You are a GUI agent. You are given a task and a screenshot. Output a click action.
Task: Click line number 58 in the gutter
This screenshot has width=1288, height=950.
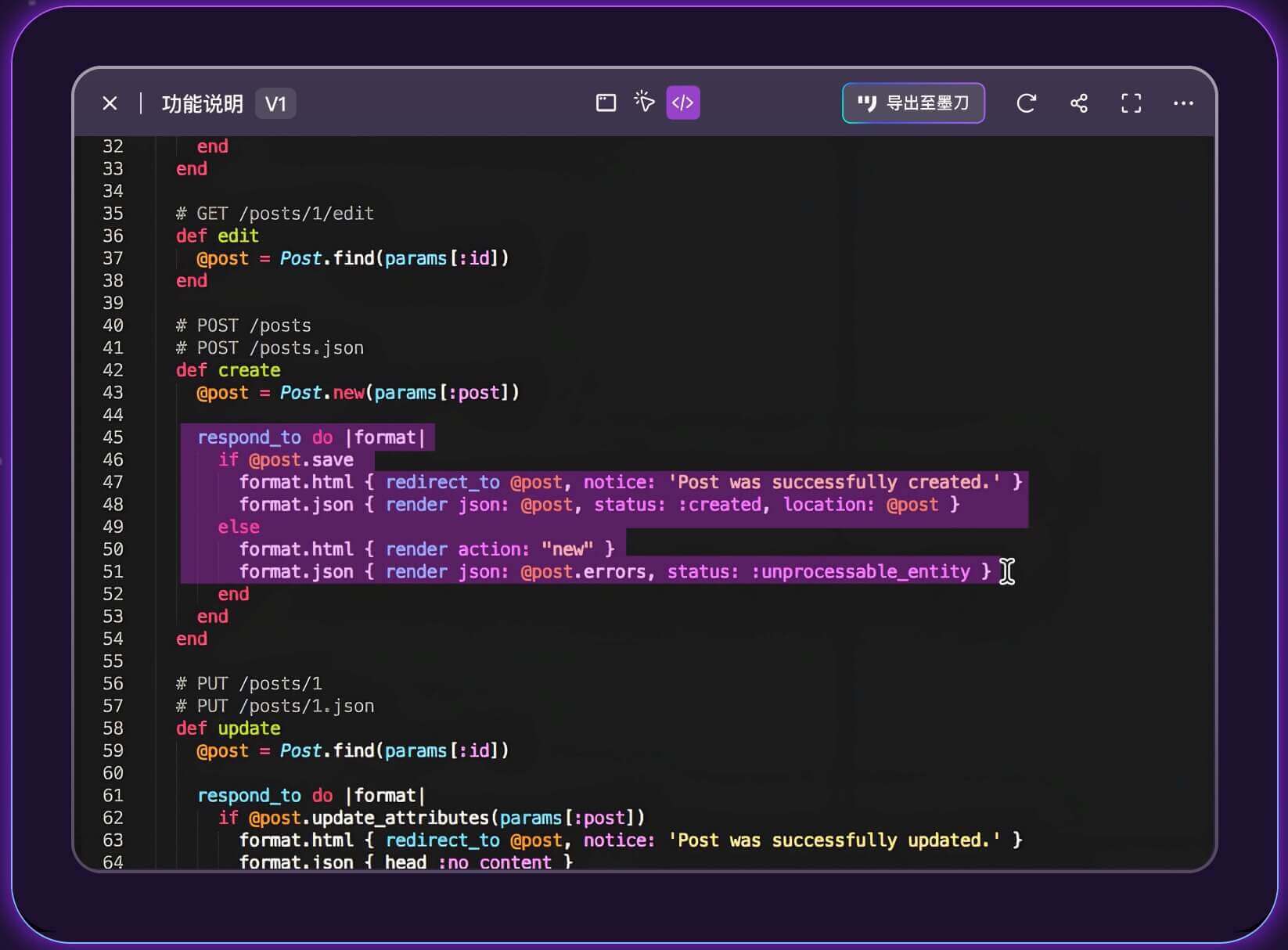(113, 729)
